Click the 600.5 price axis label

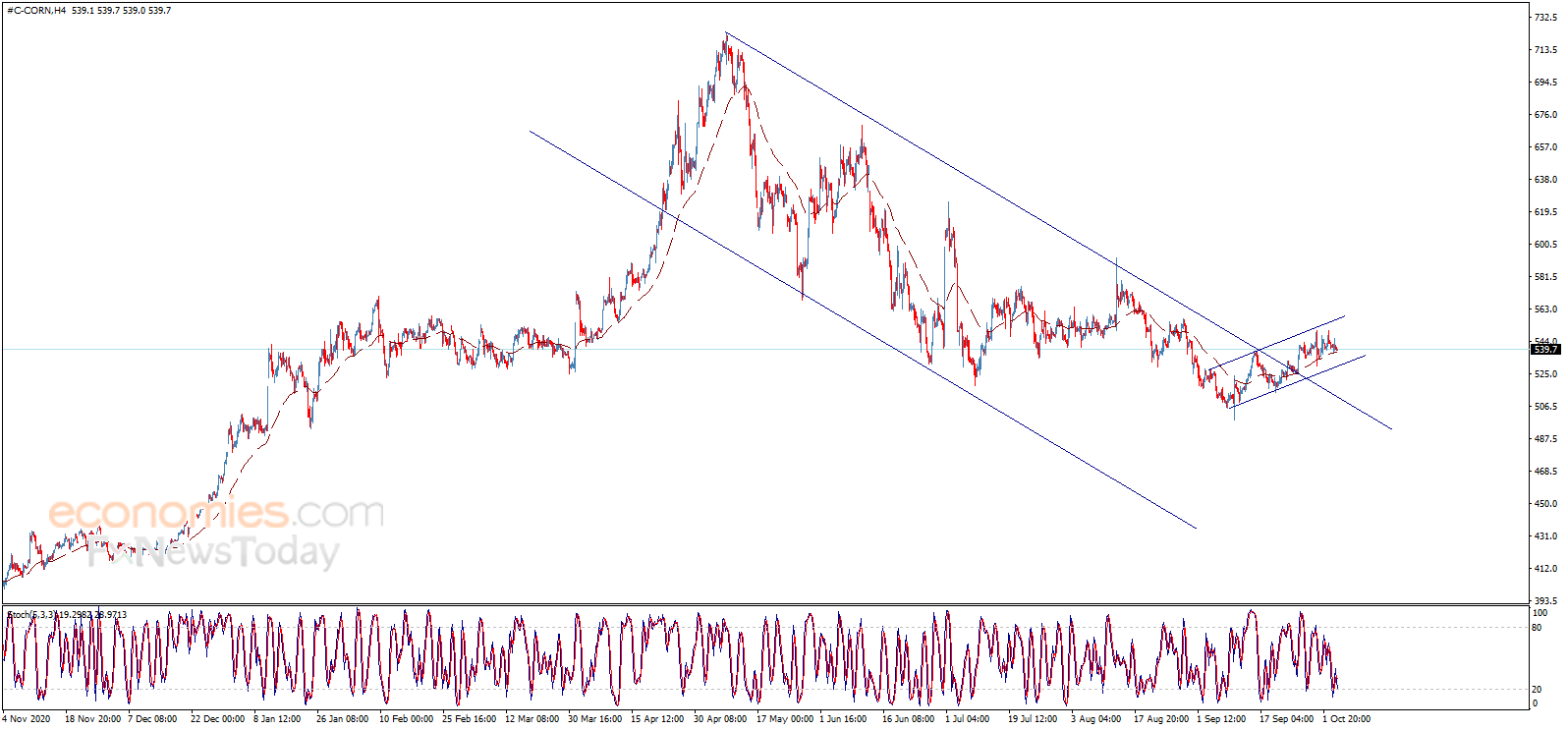tap(1545, 245)
